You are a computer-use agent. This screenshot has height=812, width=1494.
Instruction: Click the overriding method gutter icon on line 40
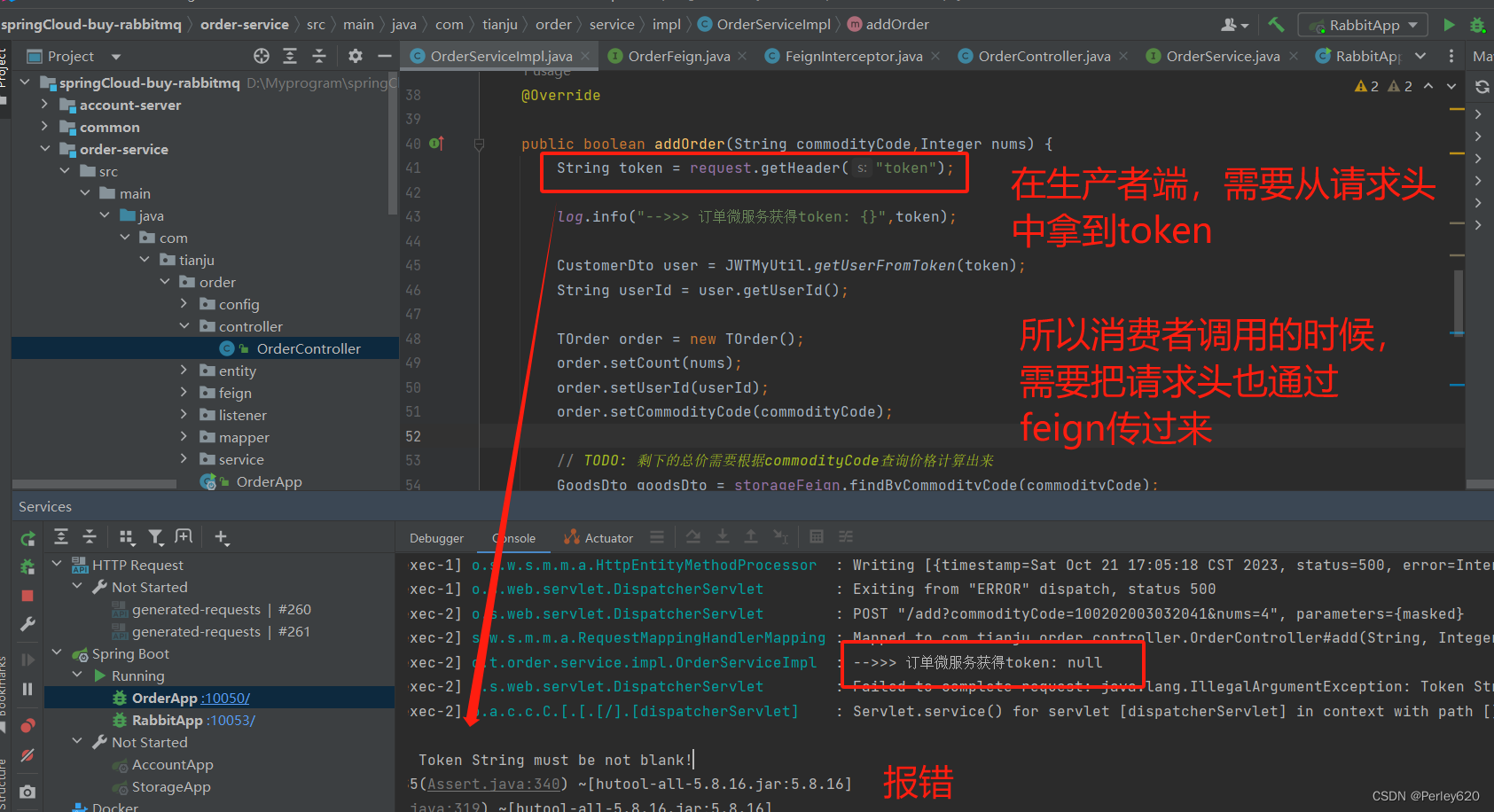click(436, 143)
